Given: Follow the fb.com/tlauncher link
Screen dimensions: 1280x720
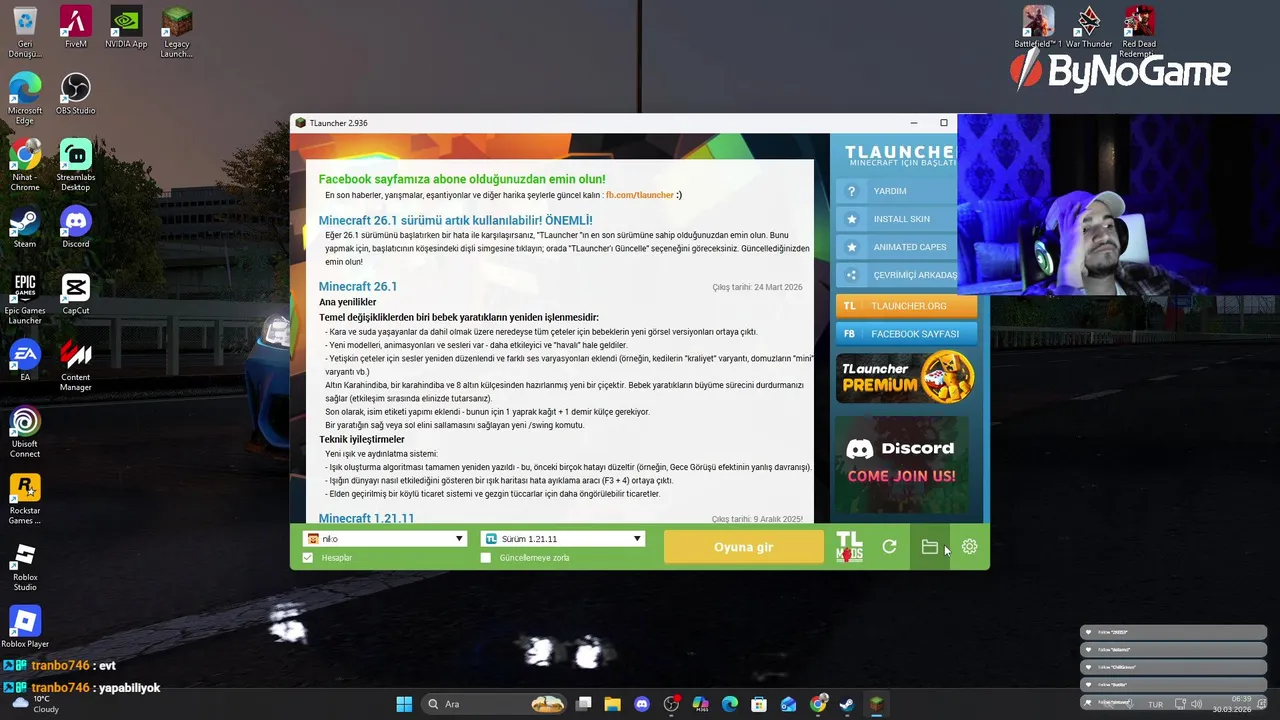Looking at the screenshot, I should pos(640,195).
